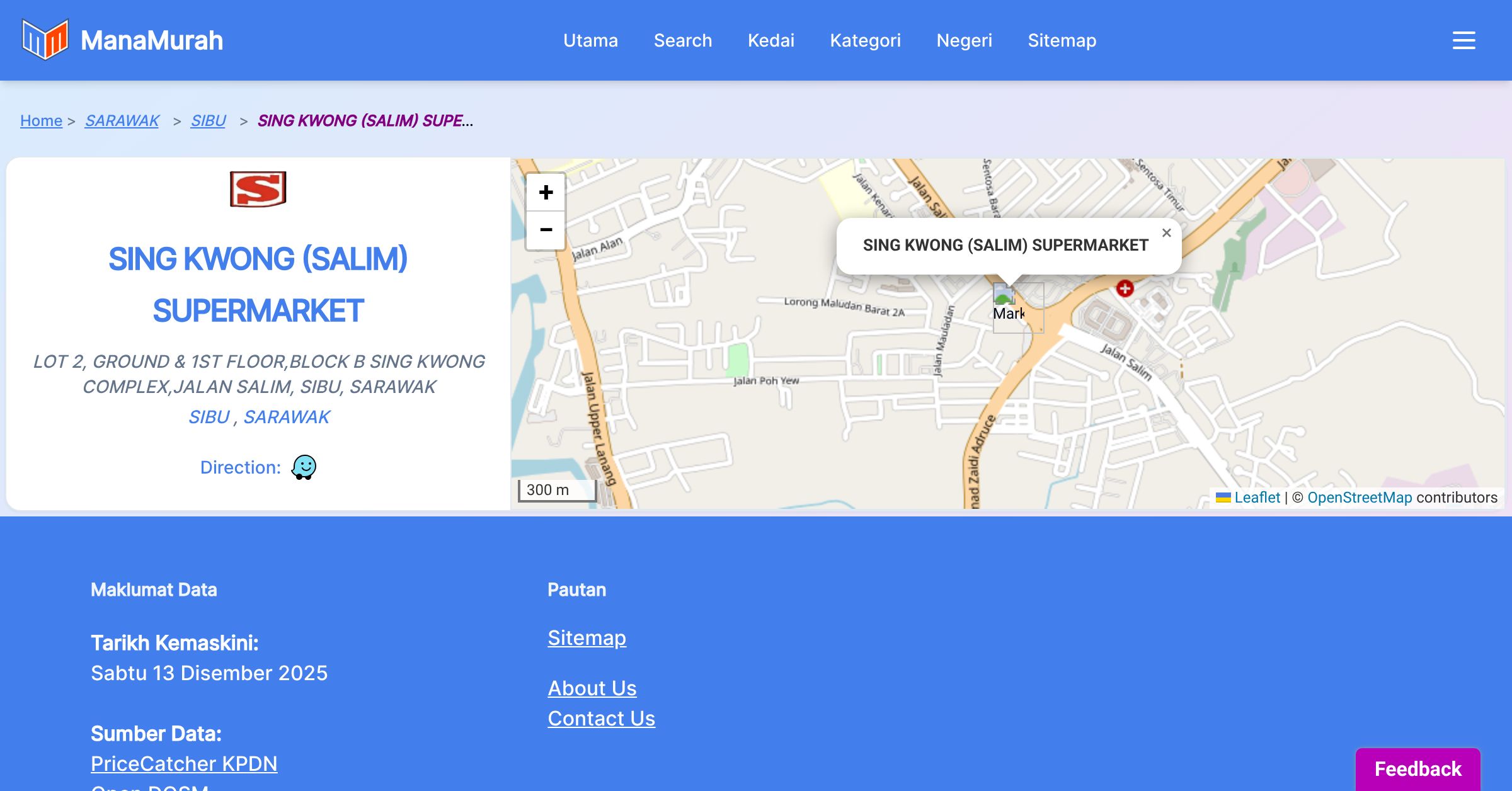Click SARAWAK breadcrumb link
The width and height of the screenshot is (1512, 791).
click(x=122, y=120)
